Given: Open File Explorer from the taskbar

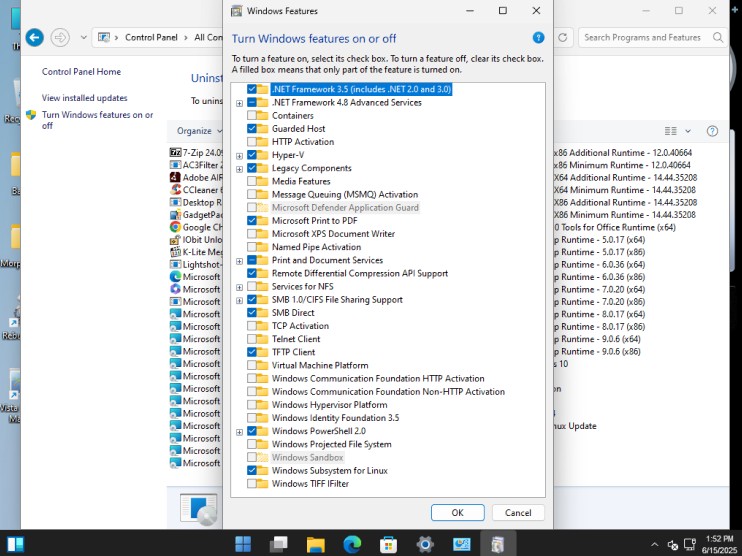Looking at the screenshot, I should [x=316, y=544].
